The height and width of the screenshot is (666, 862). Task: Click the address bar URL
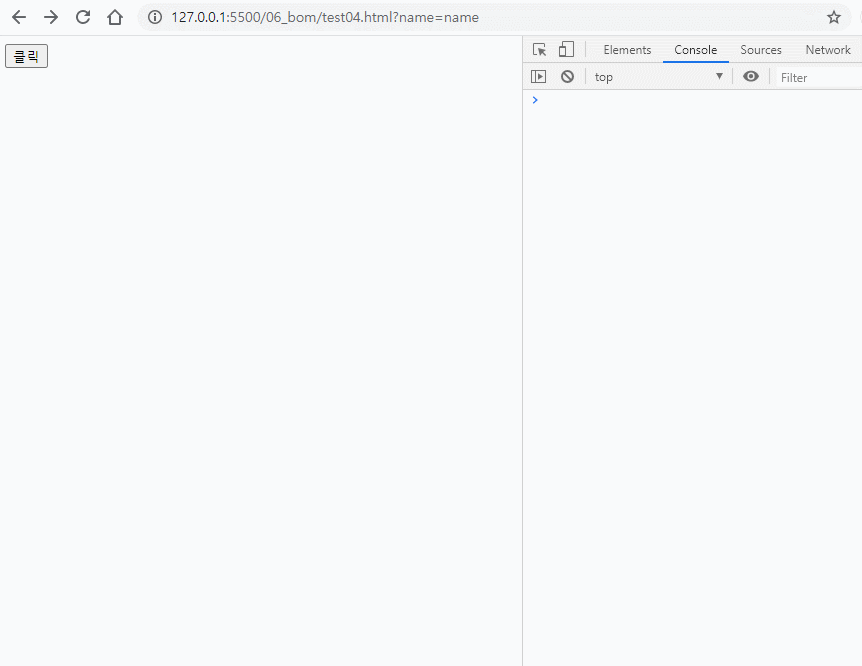[325, 18]
